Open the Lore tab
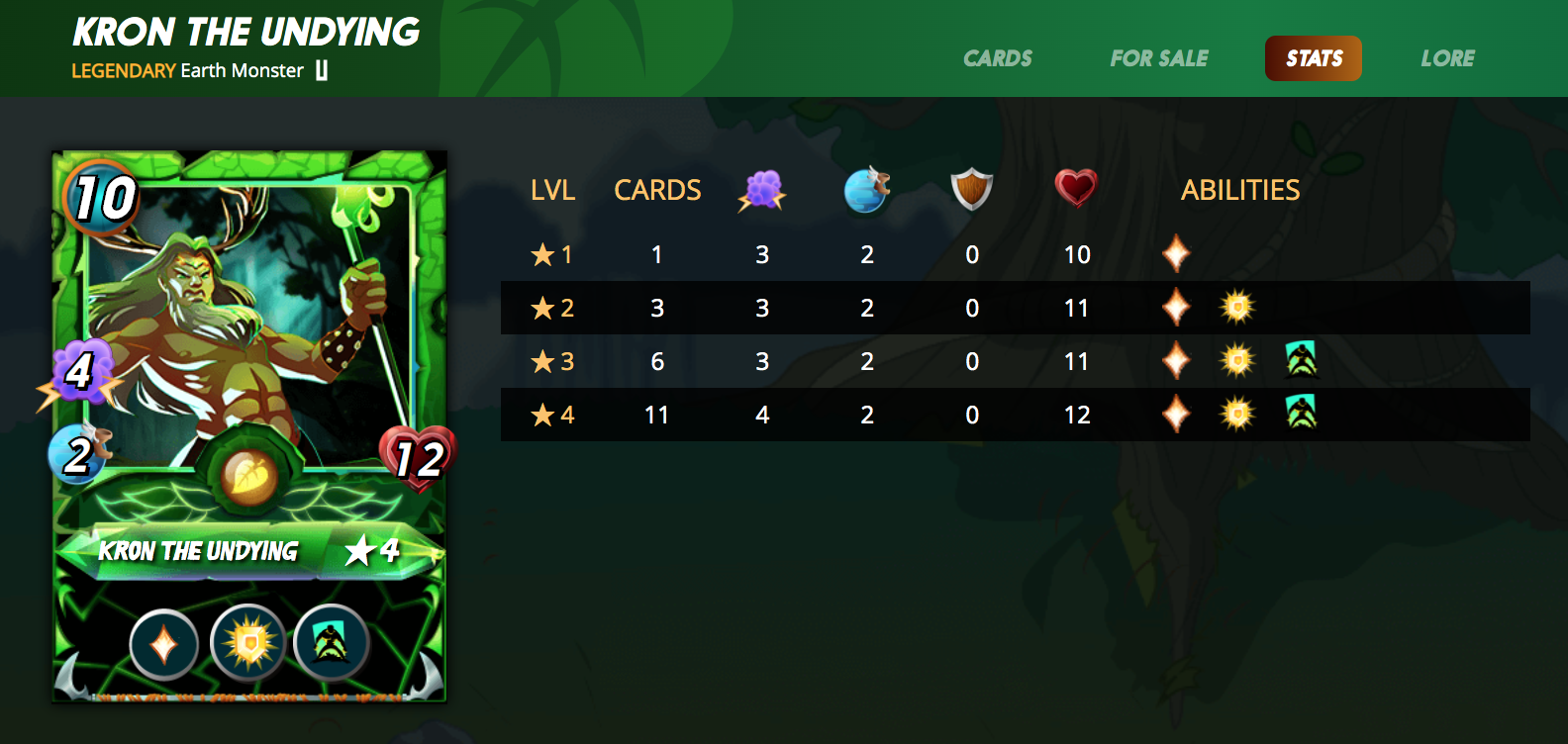Viewport: 1568px width, 744px height. [x=1448, y=58]
